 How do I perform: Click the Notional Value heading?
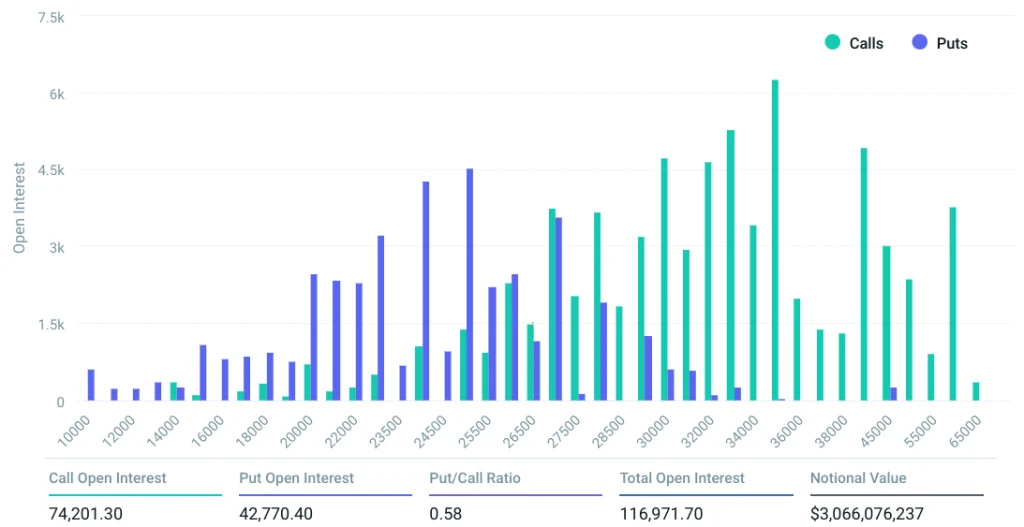point(858,478)
